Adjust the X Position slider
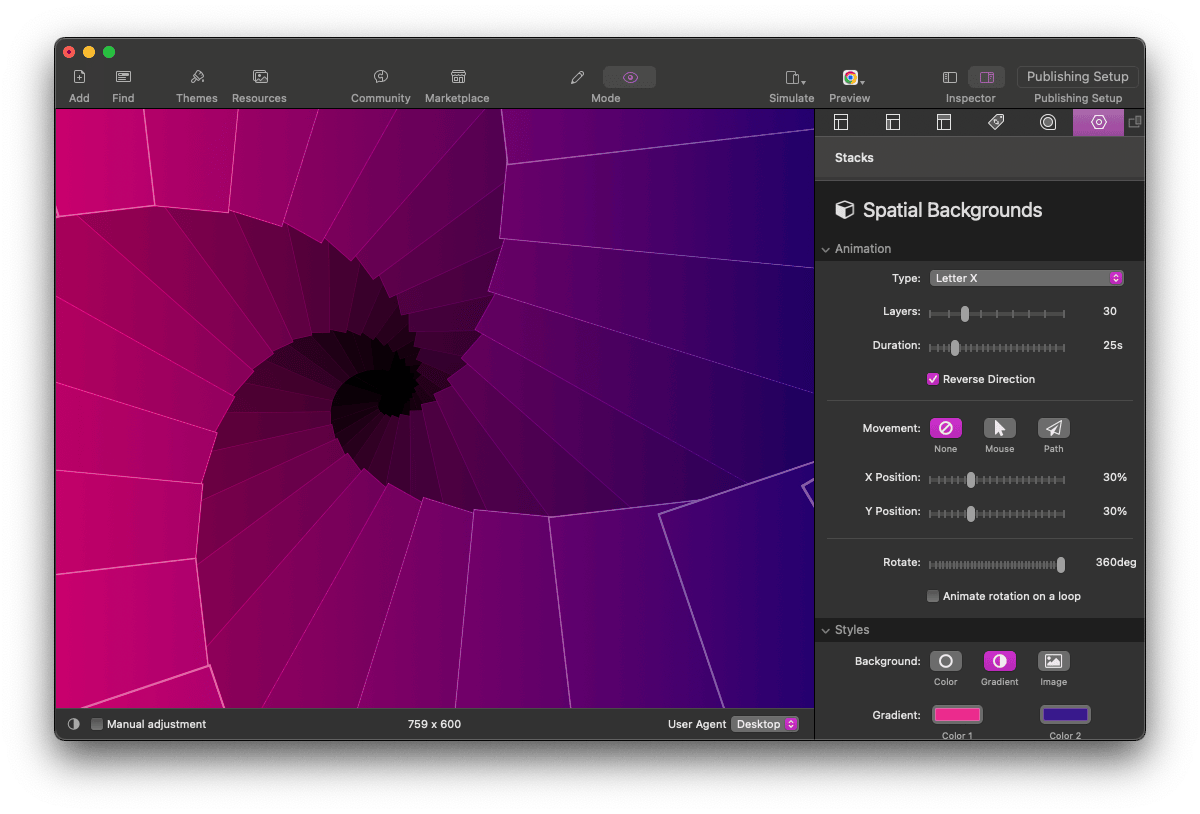1200x814 pixels. tap(997, 479)
